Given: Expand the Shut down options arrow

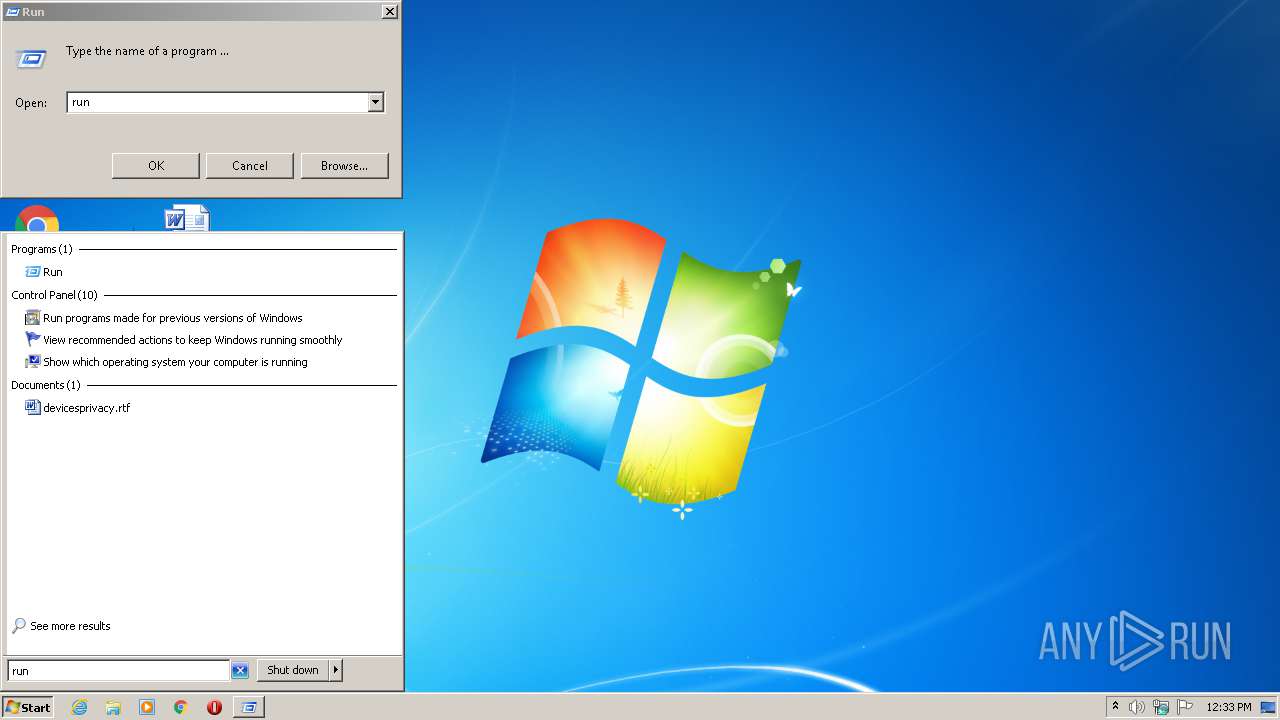Looking at the screenshot, I should click(336, 670).
